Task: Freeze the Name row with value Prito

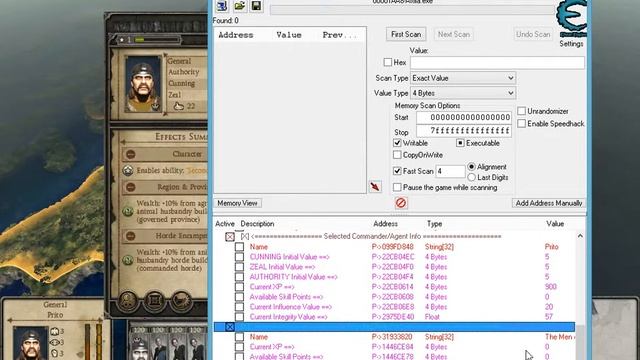Action: tap(239, 247)
